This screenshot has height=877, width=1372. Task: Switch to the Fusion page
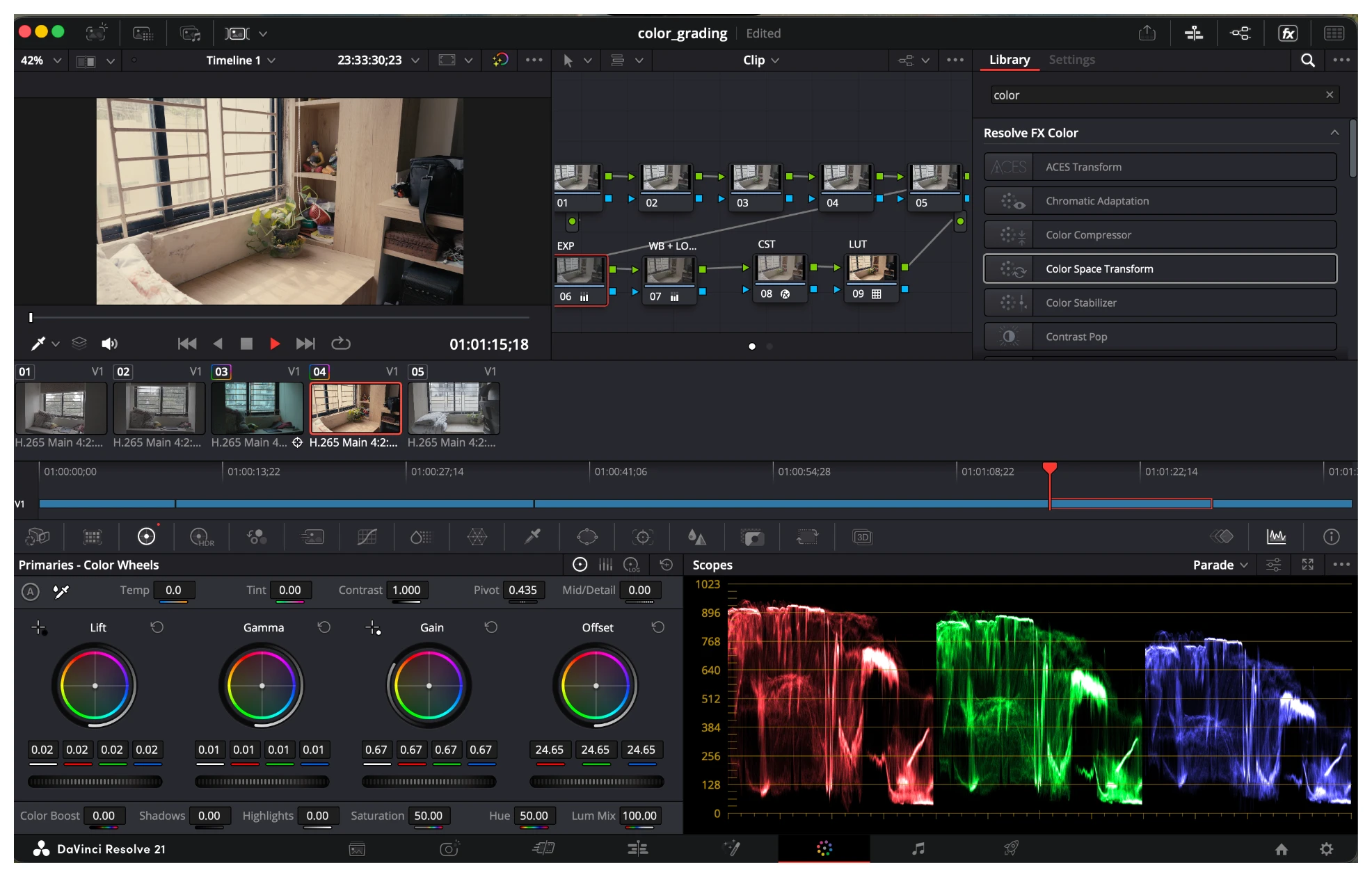731,848
